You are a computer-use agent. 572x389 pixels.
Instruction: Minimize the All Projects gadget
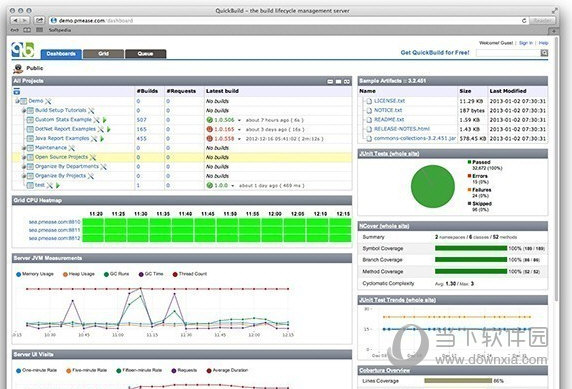point(330,81)
